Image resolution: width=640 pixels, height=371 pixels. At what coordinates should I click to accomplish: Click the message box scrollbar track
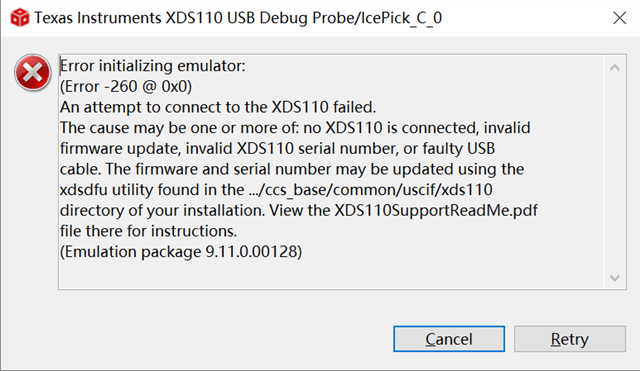tap(615, 173)
